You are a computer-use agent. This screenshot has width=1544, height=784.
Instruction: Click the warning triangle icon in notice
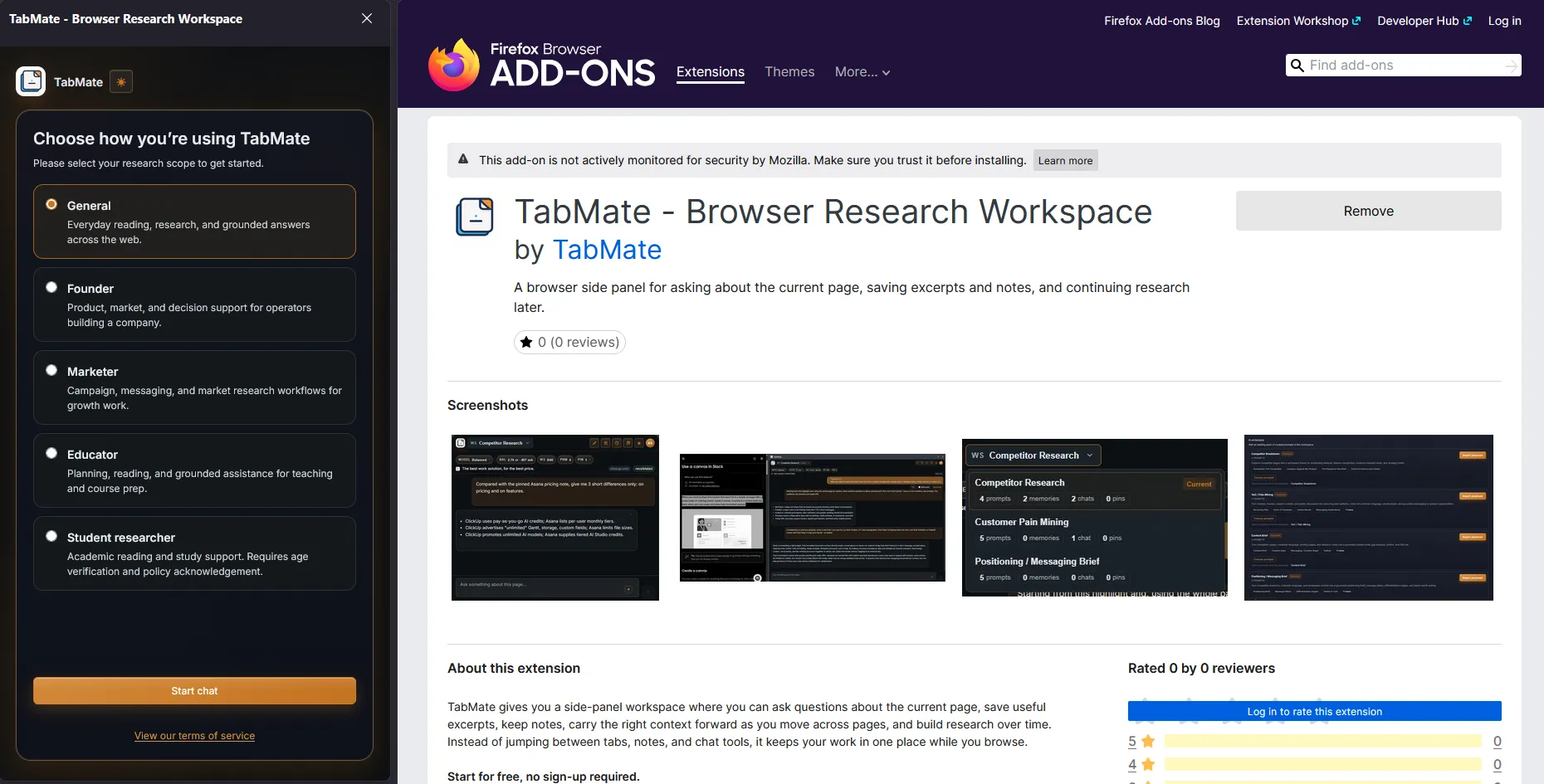tap(463, 159)
